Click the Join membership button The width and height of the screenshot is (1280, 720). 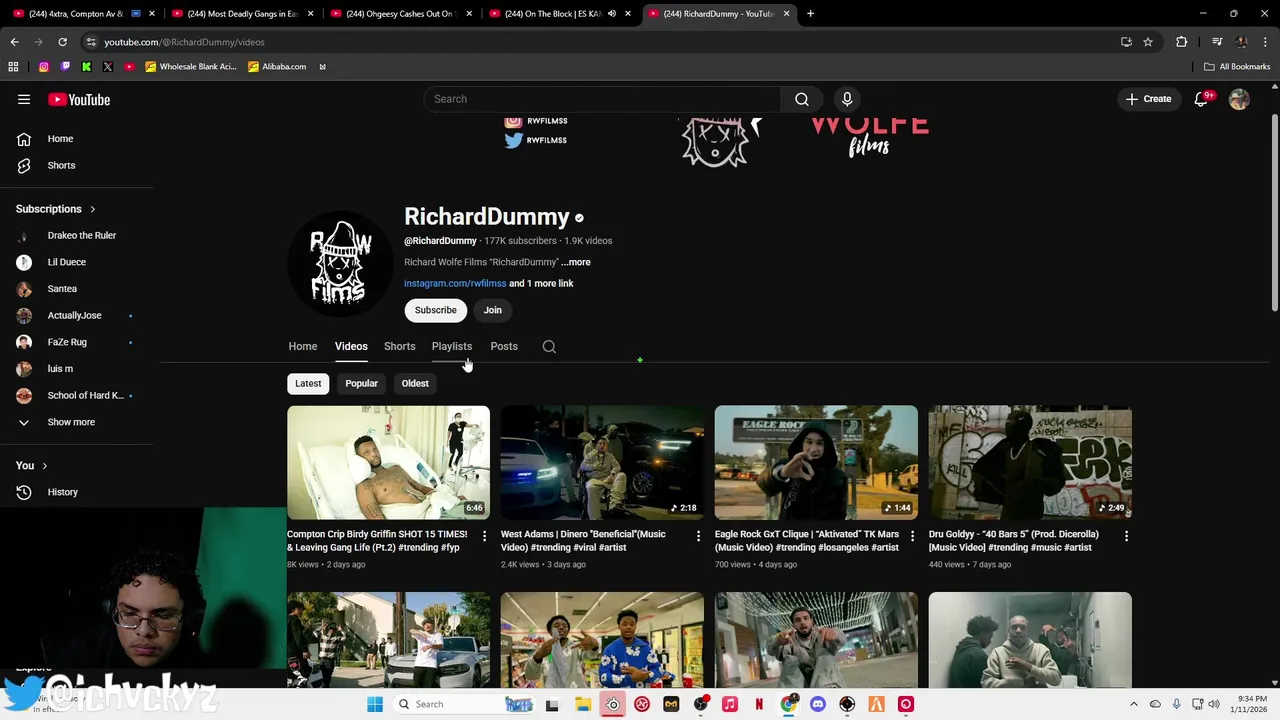tap(493, 310)
